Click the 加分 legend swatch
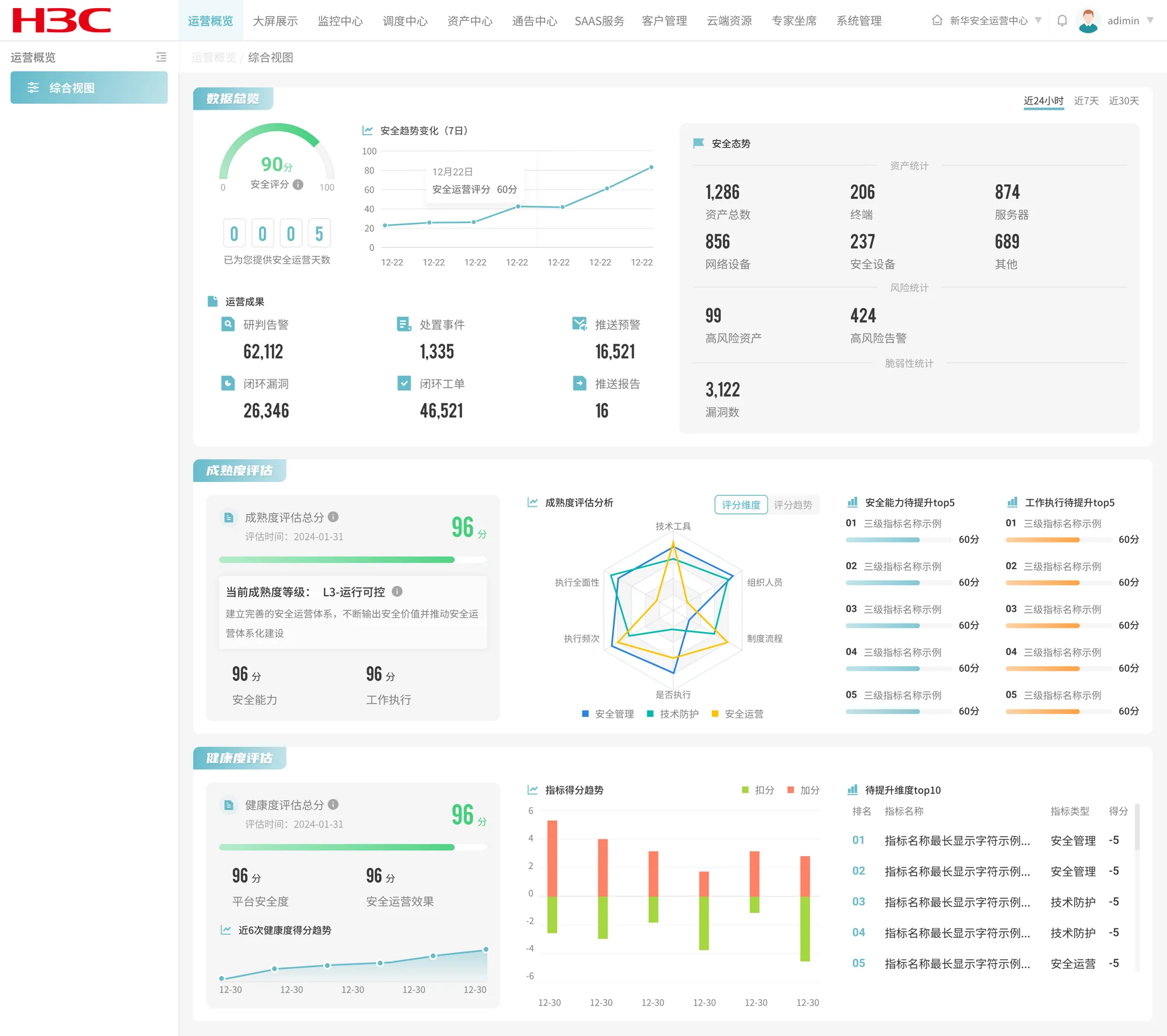 coord(791,790)
